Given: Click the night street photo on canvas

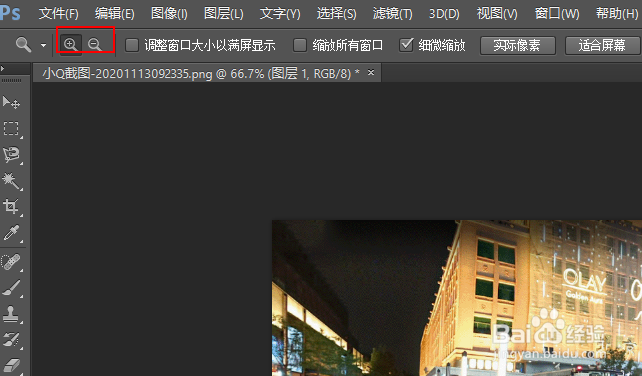Looking at the screenshot, I should coord(457,298).
